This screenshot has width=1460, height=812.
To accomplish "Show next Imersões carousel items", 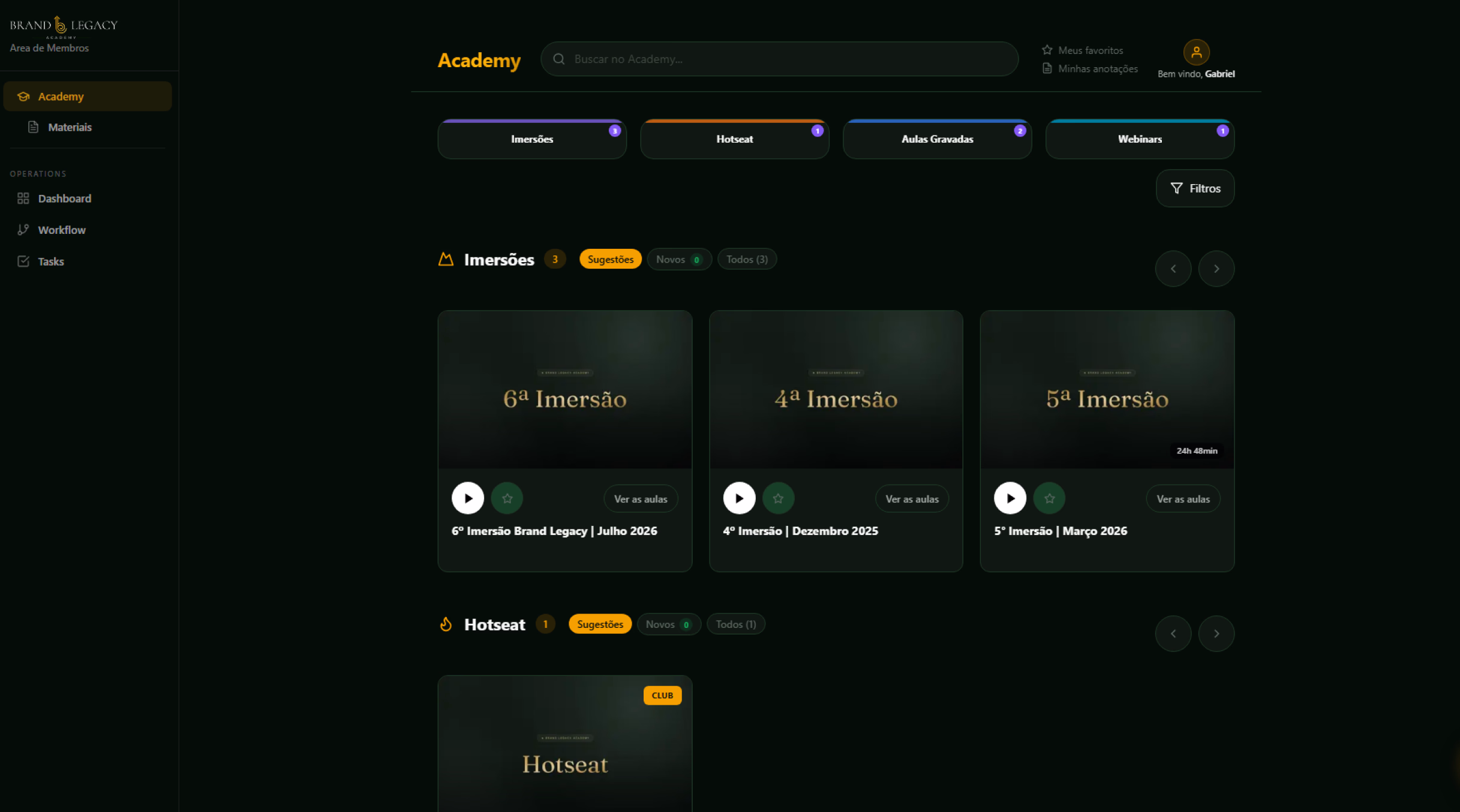I will 1216,269.
